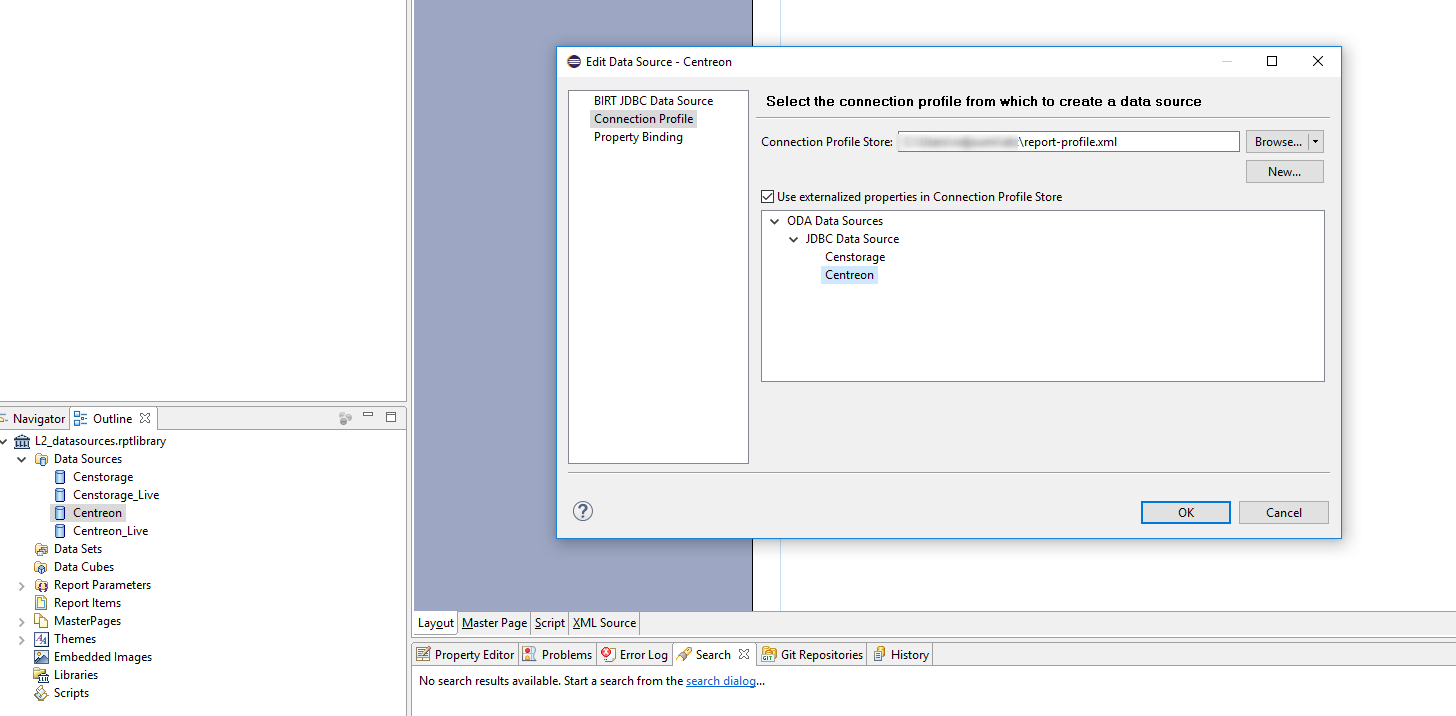Click the Censtorage_Live data source icon
This screenshot has width=1456, height=716.
tap(60, 495)
